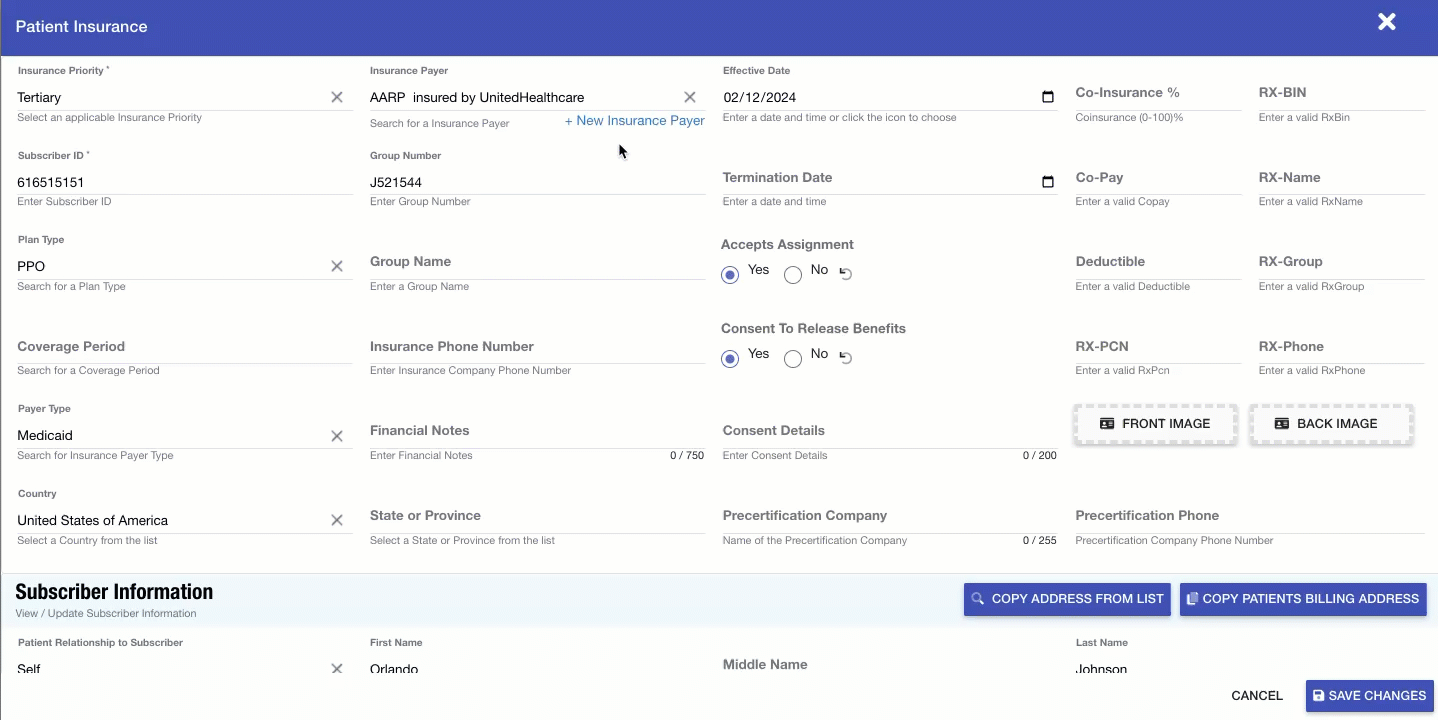Clear the Insurance Payer selection

coord(689,97)
